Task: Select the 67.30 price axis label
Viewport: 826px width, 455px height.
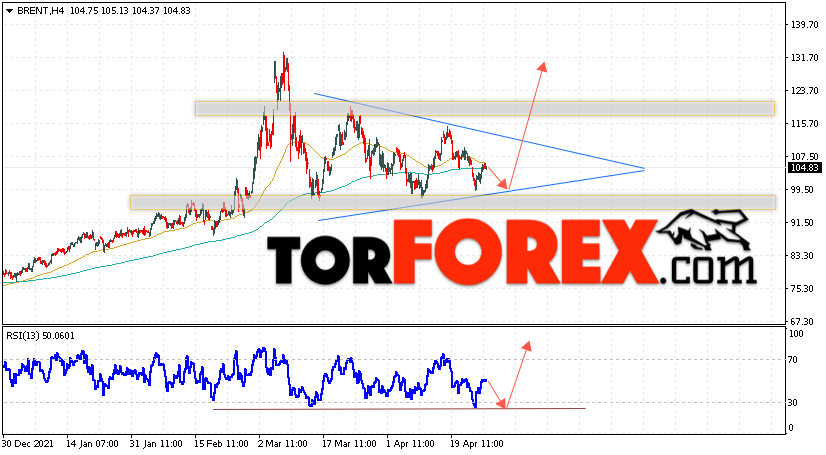Action: [804, 321]
